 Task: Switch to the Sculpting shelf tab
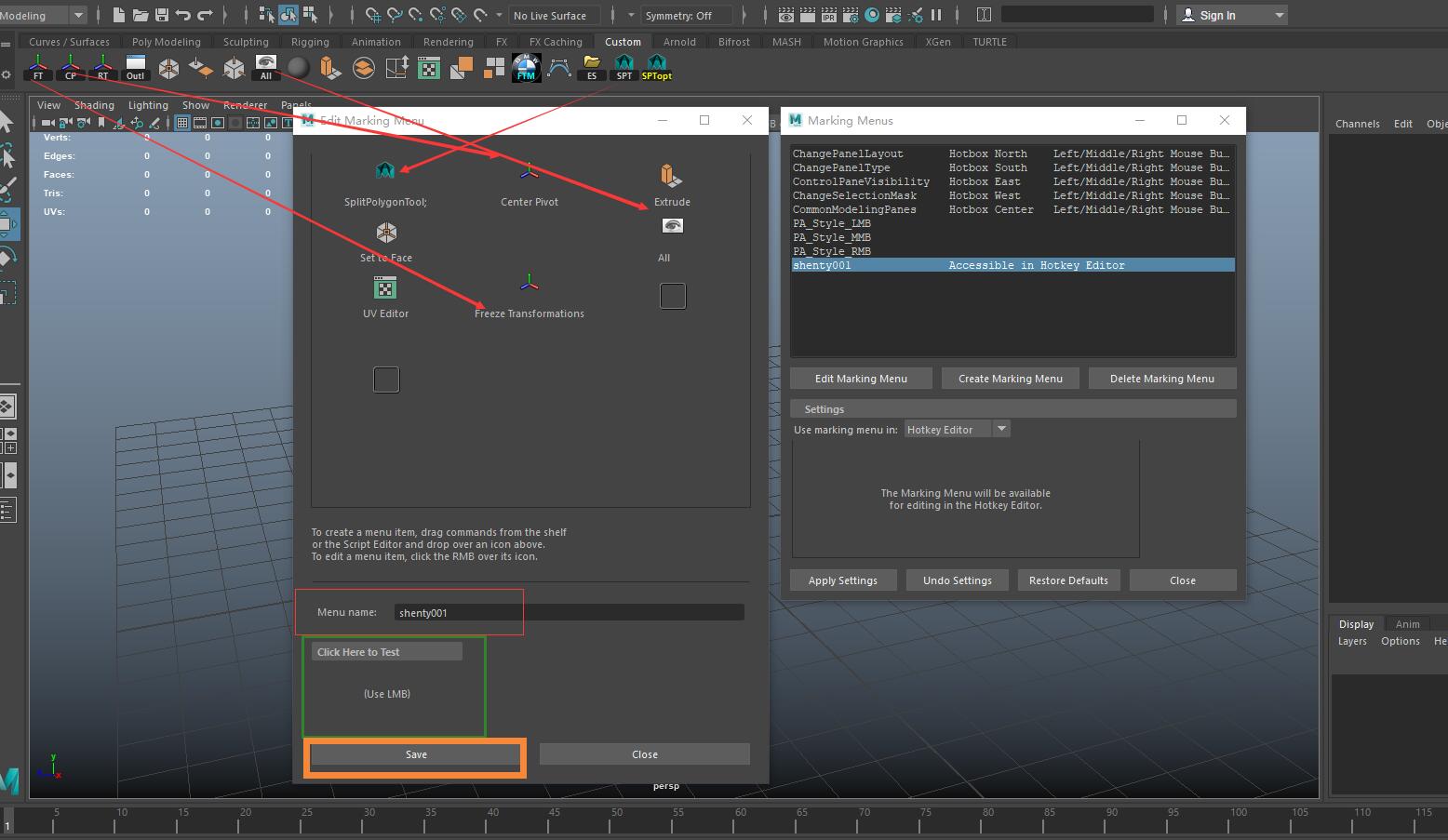(246, 42)
